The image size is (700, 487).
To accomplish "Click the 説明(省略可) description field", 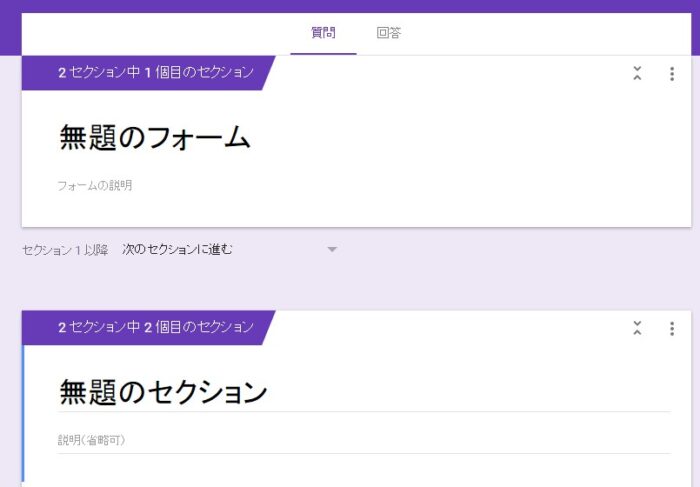I will (364, 440).
